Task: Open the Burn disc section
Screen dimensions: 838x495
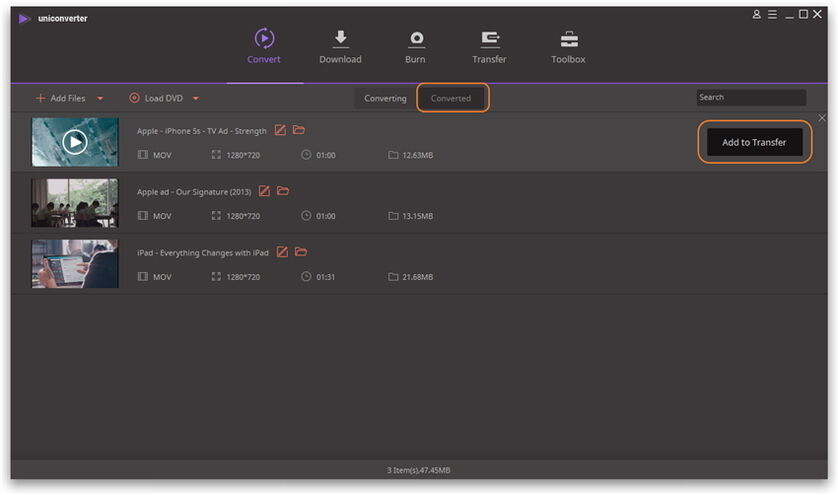Action: click(415, 39)
